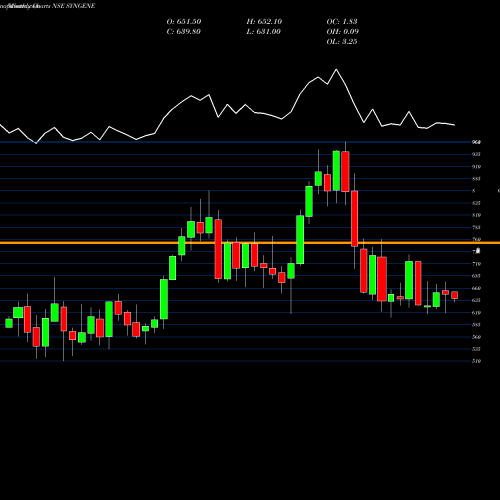Click the peak of the white indicator line
The width and height of the screenshot is (500, 500).
[x=336, y=69]
